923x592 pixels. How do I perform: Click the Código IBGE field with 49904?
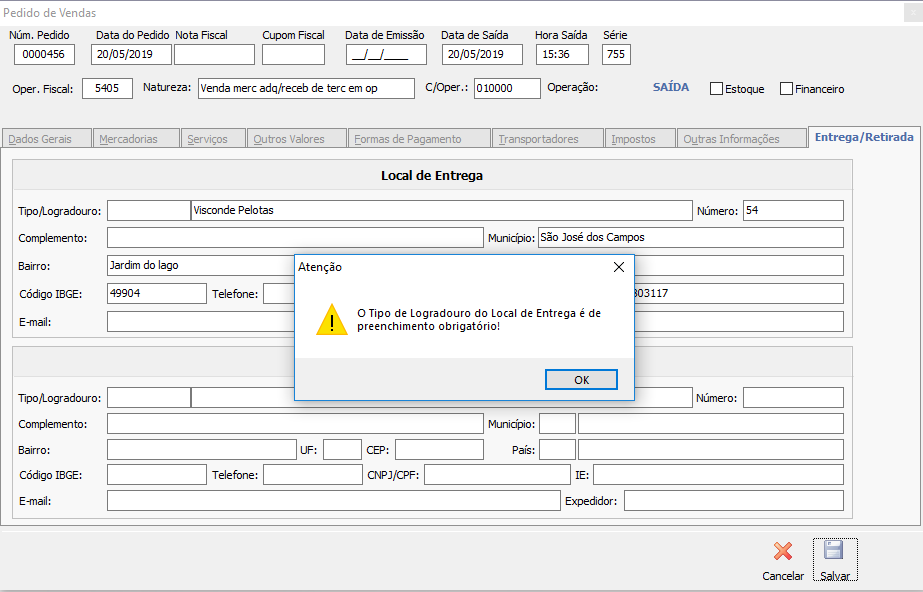(157, 294)
